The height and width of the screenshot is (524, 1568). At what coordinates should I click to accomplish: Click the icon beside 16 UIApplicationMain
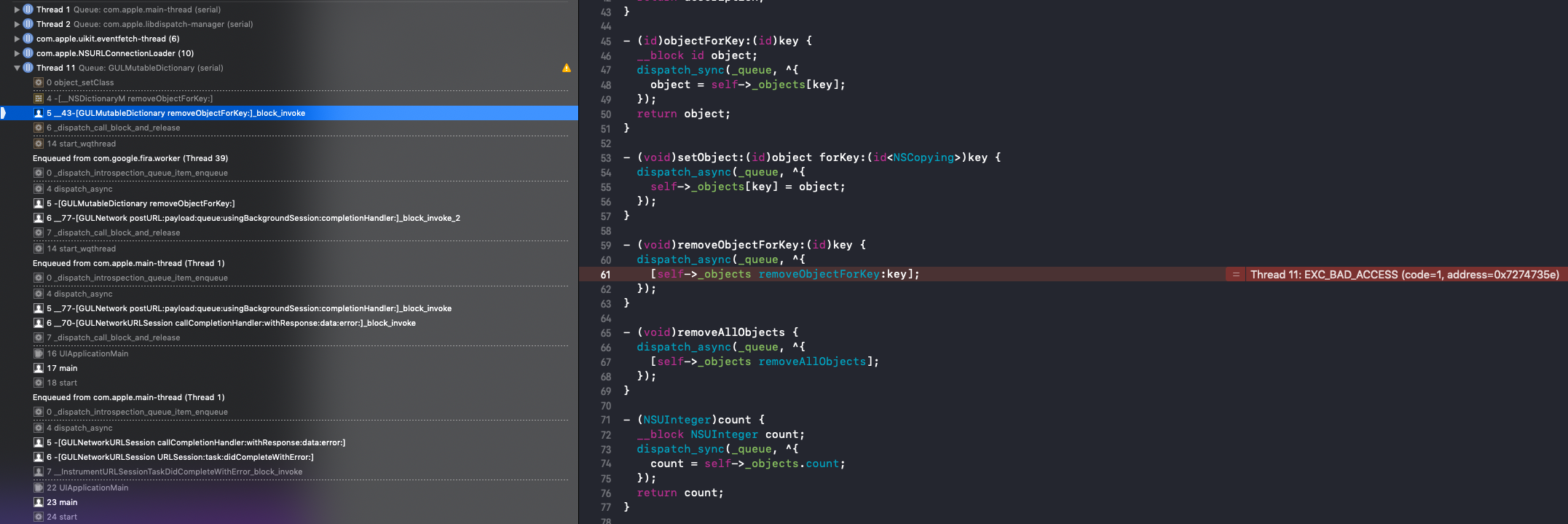pos(39,353)
